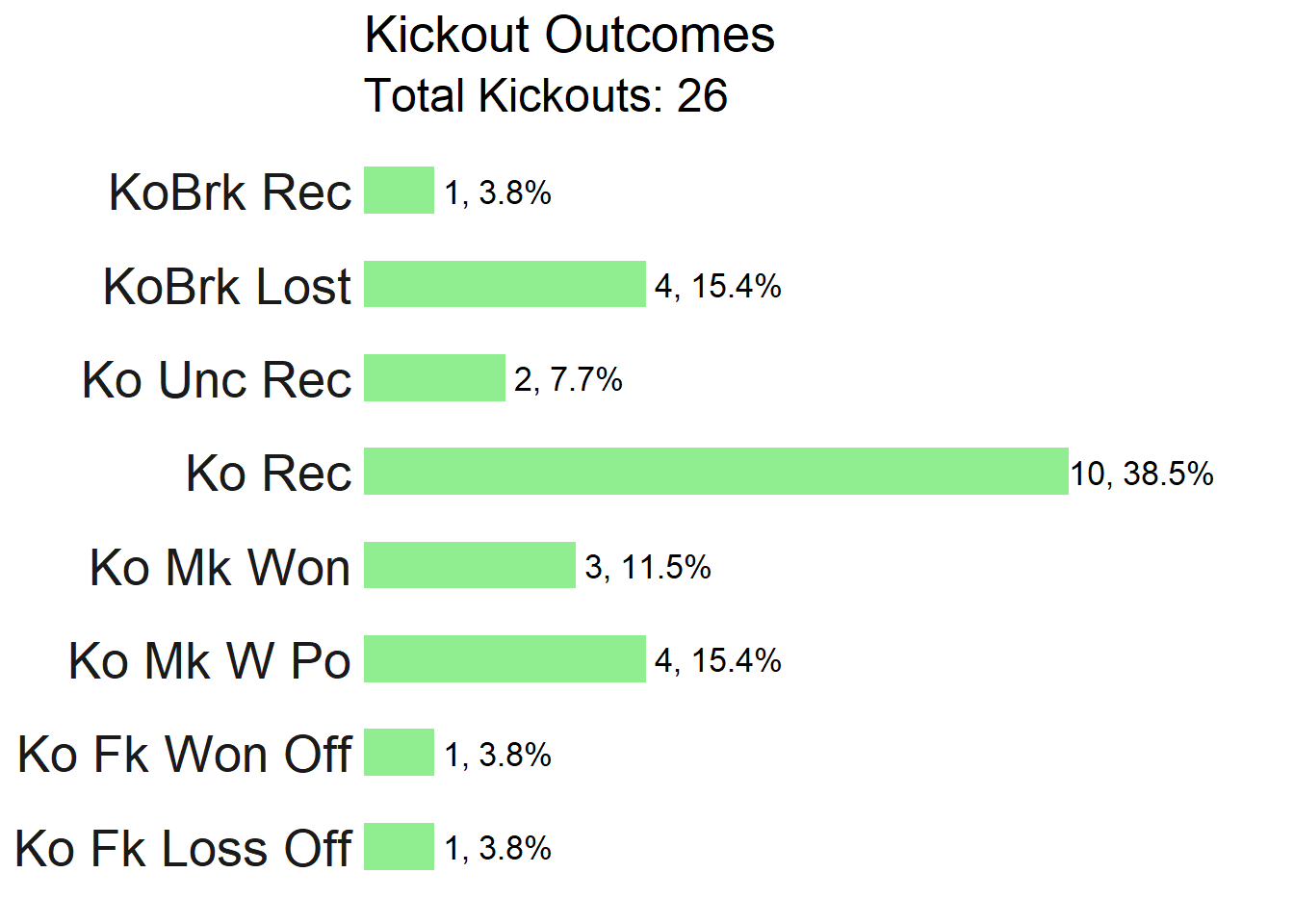This screenshot has height=924, width=1294.
Task: Click the 2, 7.7% value label
Action: point(568,380)
